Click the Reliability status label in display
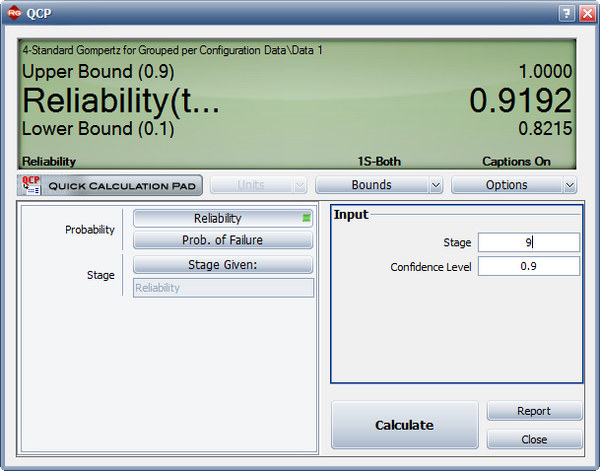The width and height of the screenshot is (600, 471). click(x=49, y=162)
